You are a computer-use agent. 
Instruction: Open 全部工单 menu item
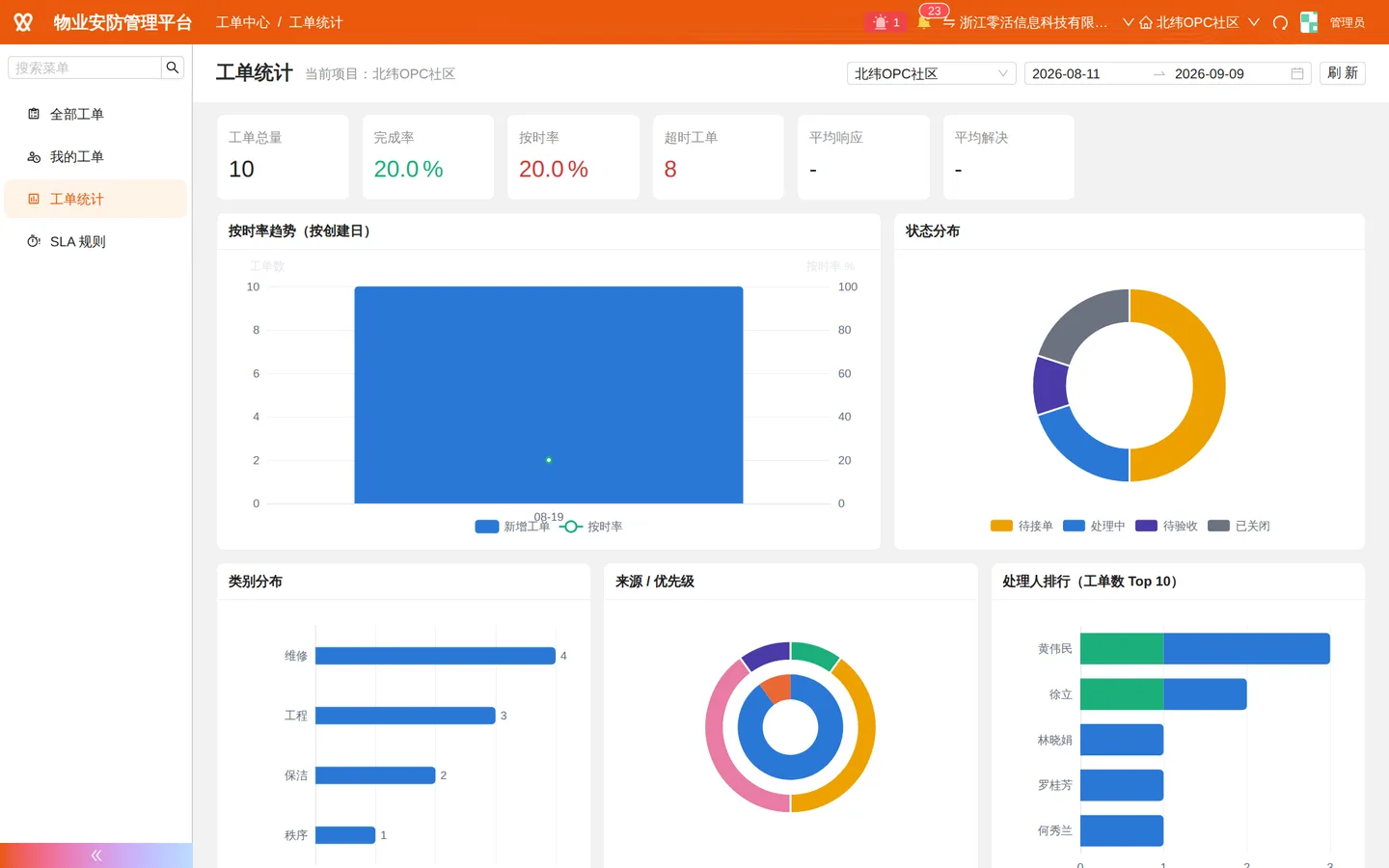click(x=95, y=114)
